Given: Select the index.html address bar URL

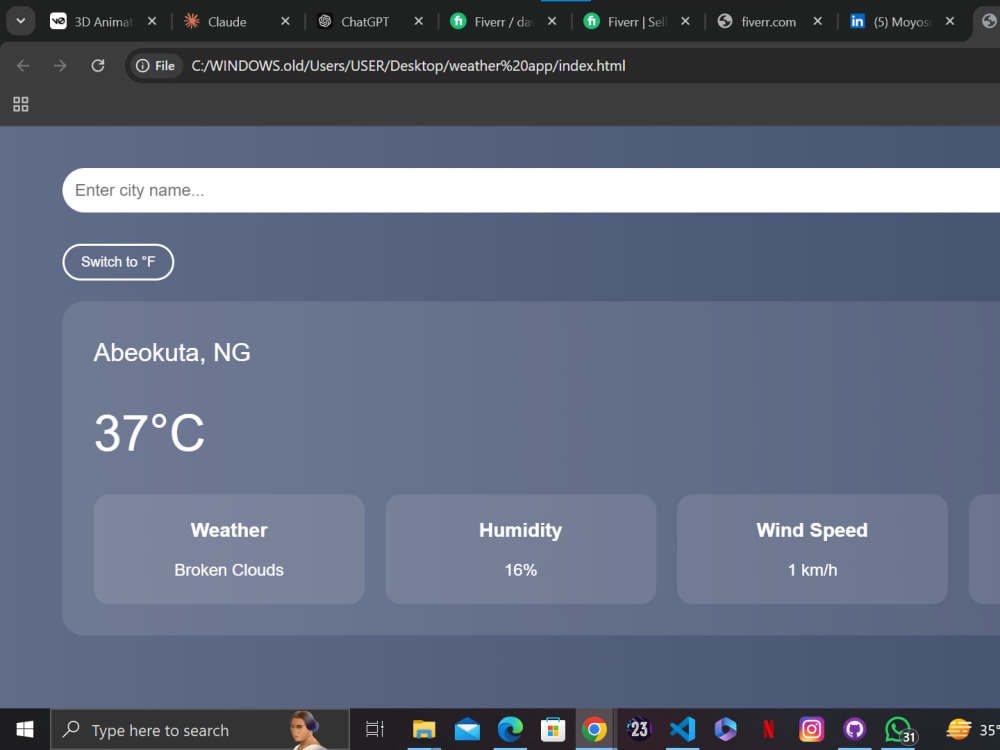Looking at the screenshot, I should click(x=408, y=66).
